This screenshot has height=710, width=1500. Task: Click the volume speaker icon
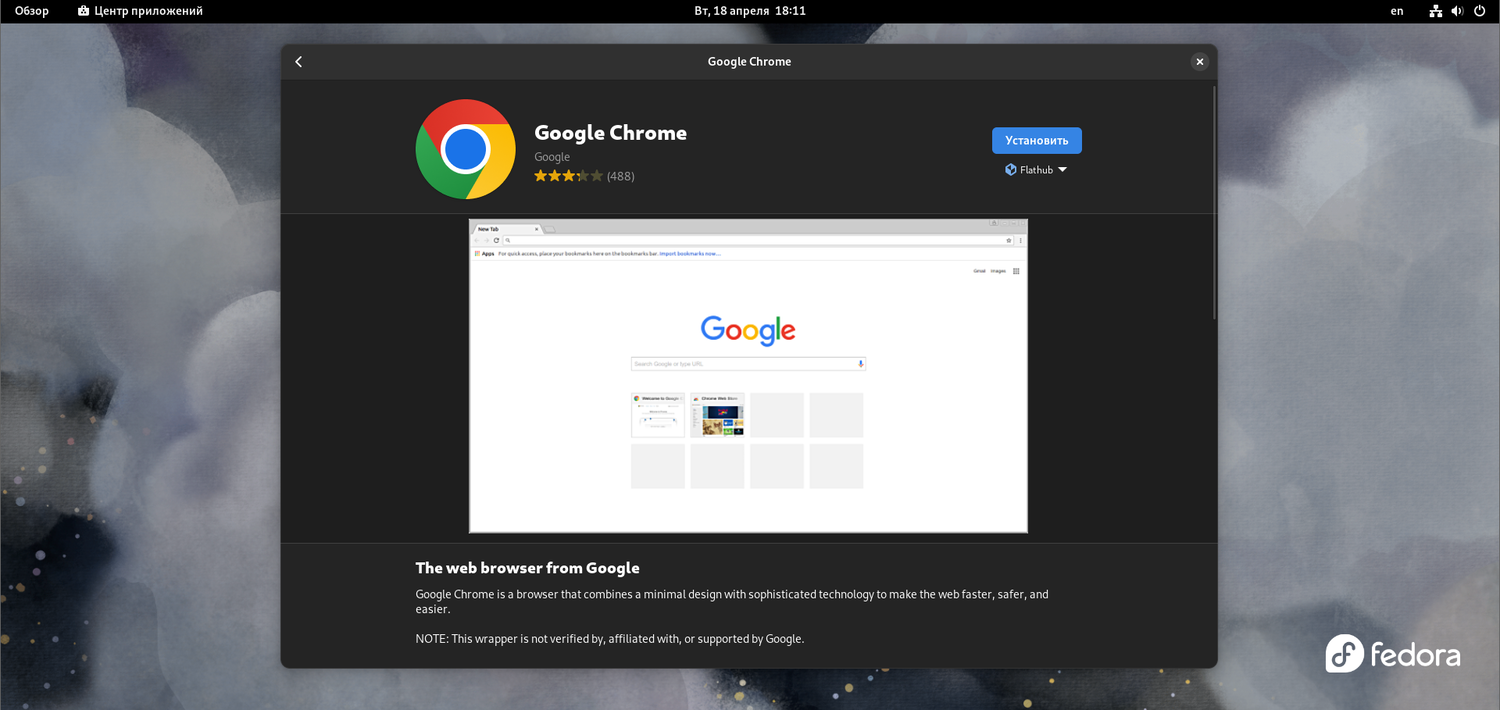pos(1457,11)
